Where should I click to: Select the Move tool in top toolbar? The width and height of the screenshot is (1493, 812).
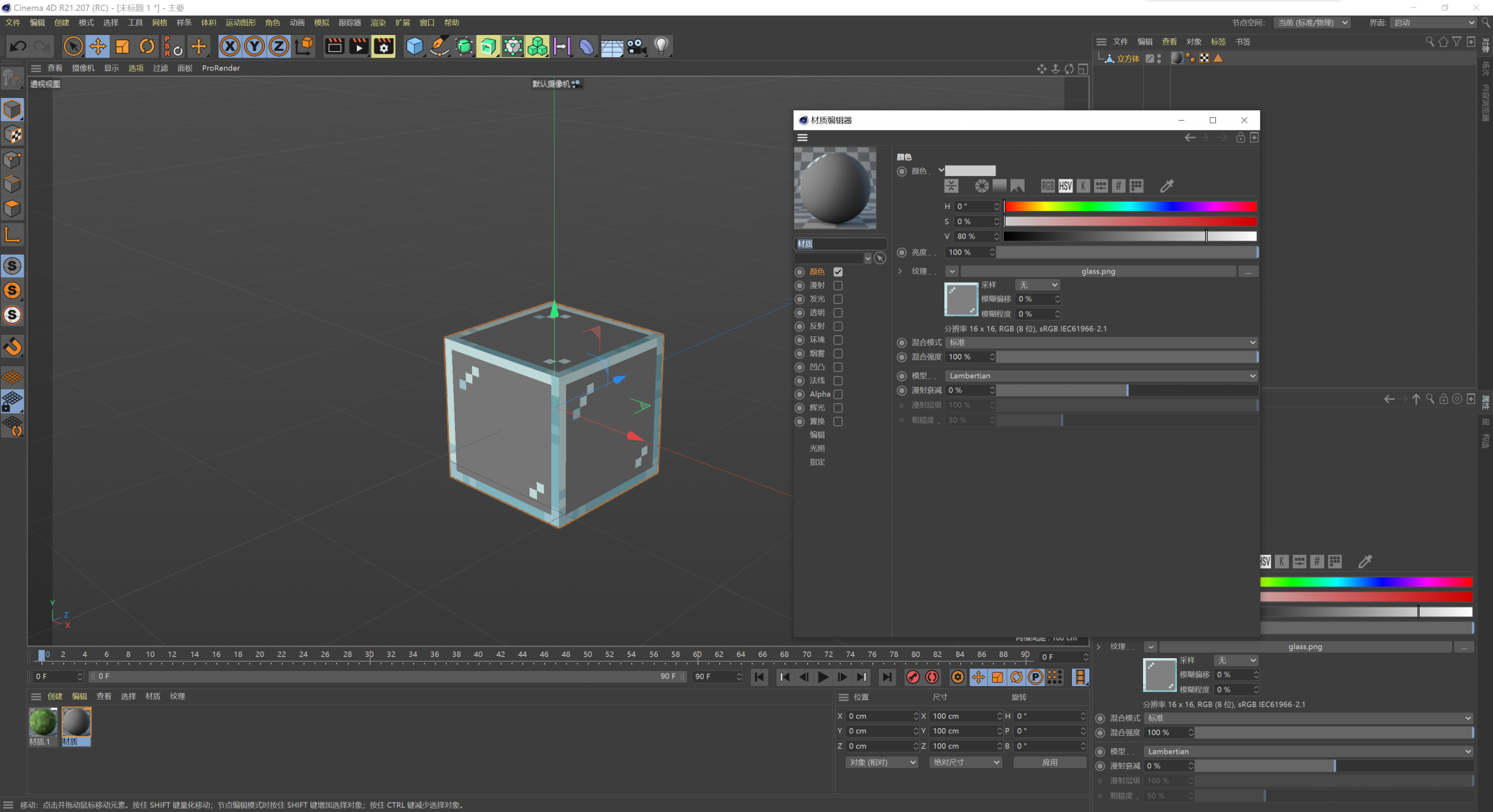point(98,47)
